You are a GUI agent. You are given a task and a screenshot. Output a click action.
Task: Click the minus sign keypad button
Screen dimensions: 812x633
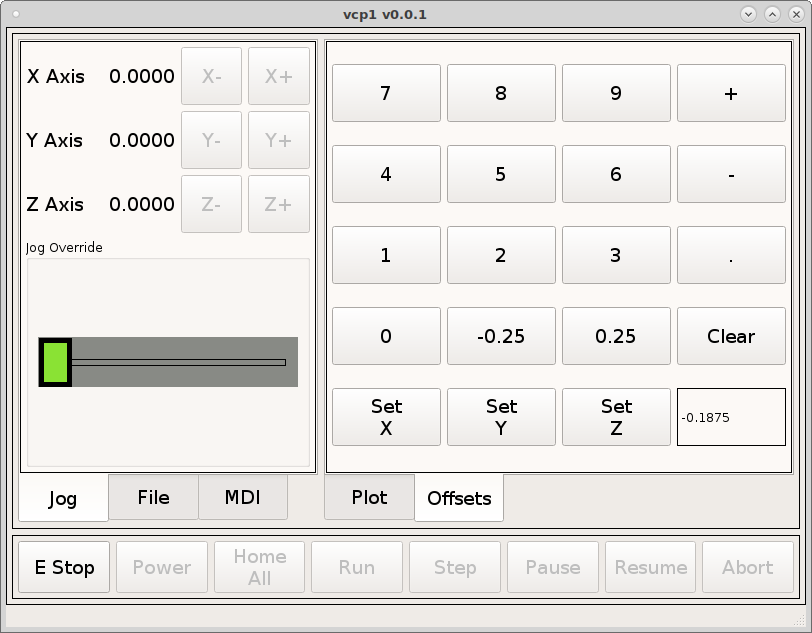(x=731, y=174)
